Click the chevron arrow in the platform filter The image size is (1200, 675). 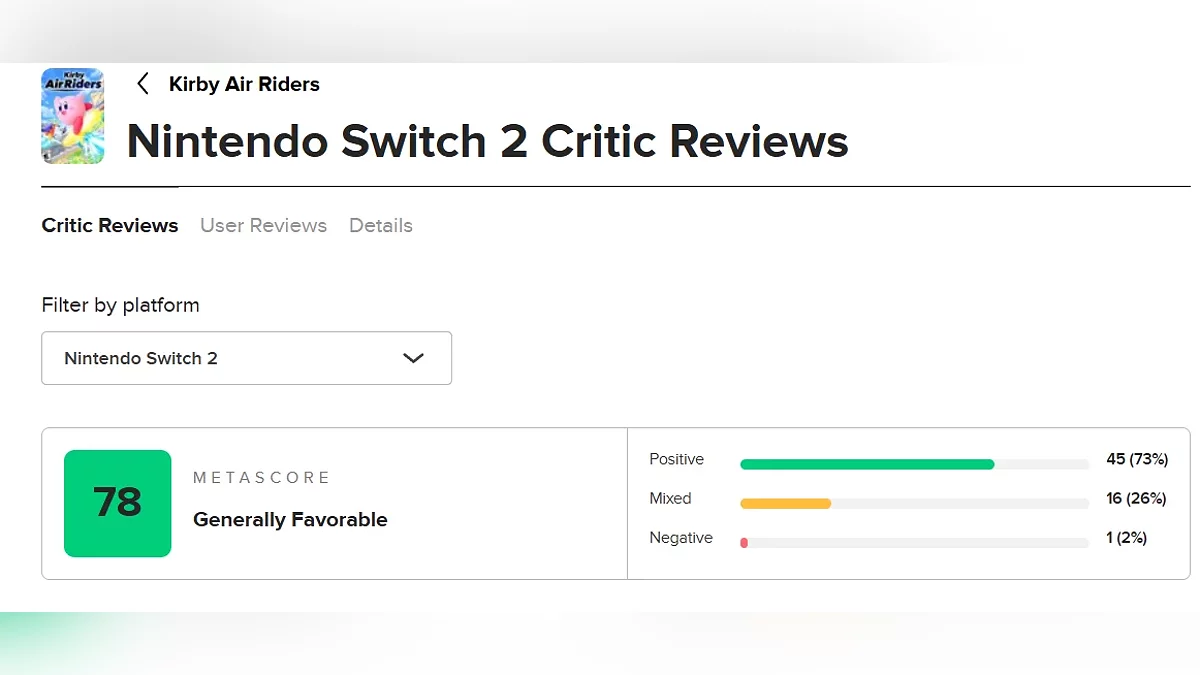[x=413, y=358]
